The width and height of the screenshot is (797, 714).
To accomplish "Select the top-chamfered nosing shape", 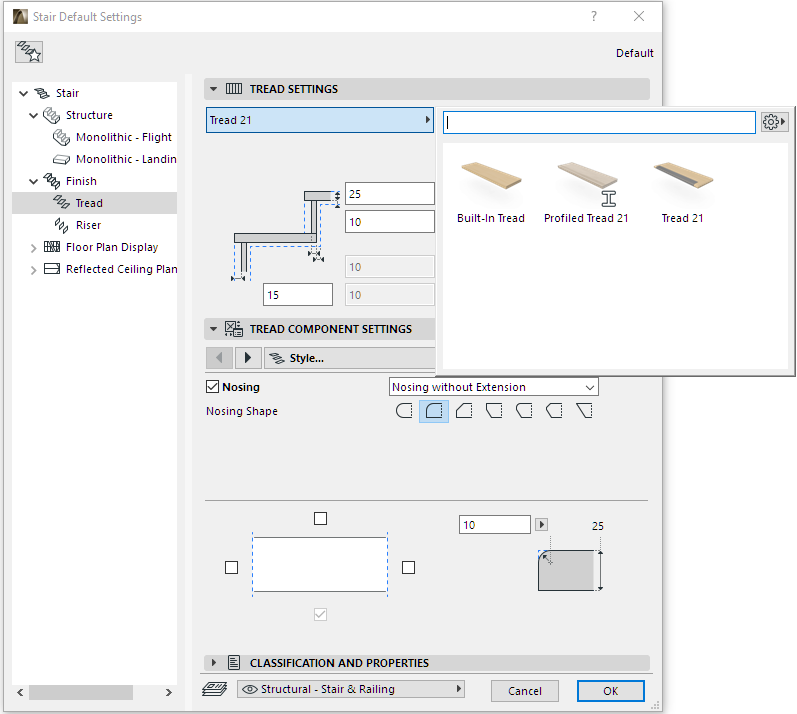I will tap(464, 411).
